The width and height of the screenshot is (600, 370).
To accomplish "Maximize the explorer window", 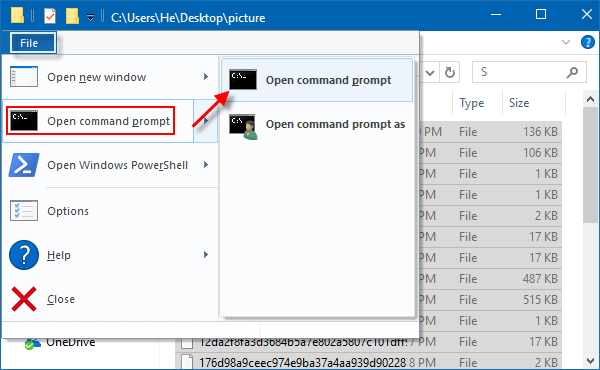I will tap(541, 15).
